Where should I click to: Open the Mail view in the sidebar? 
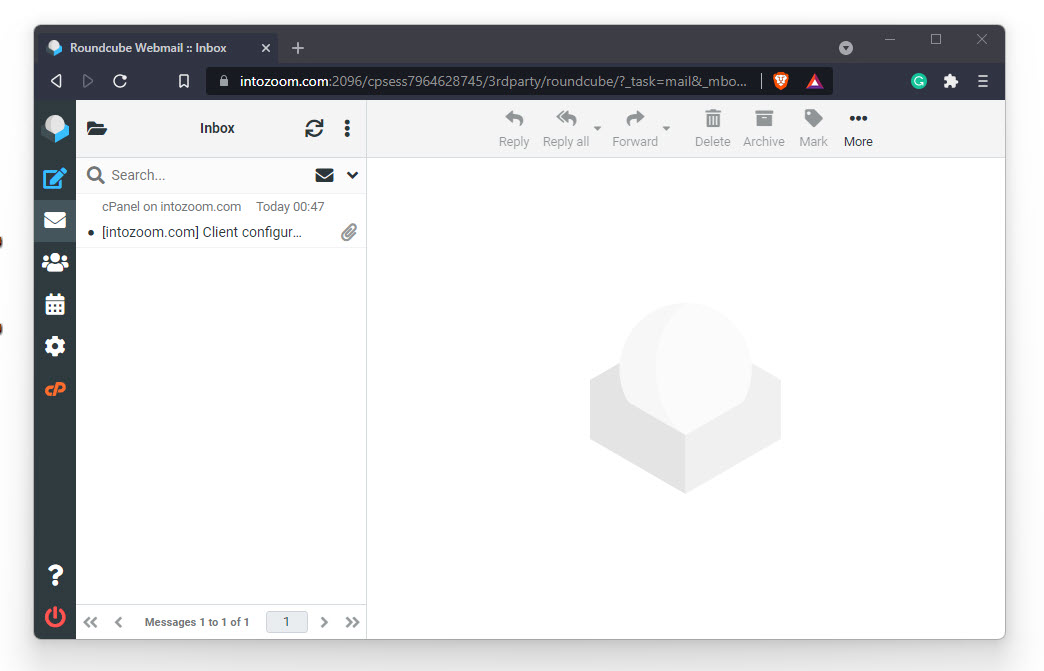click(55, 220)
